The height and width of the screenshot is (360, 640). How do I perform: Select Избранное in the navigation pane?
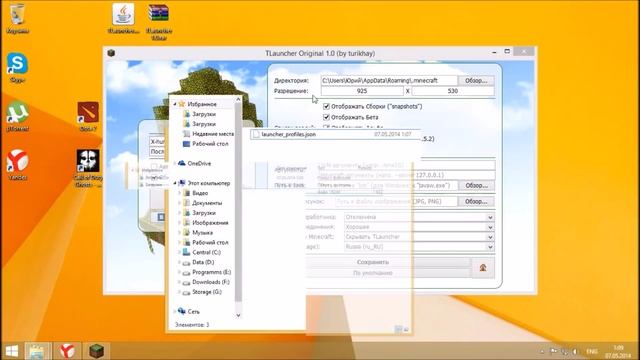pyautogui.click(x=202, y=104)
